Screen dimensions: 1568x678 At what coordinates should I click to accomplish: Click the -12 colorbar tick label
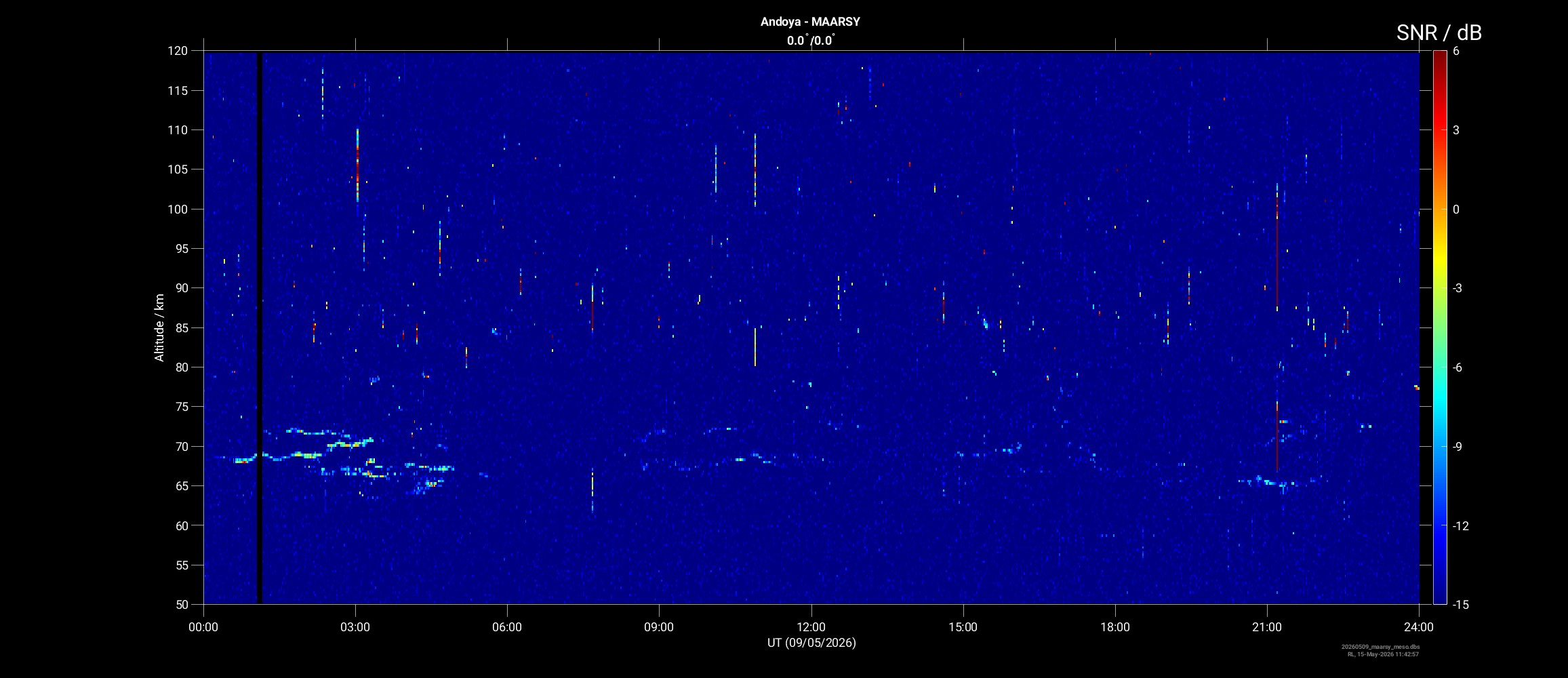[x=1461, y=526]
